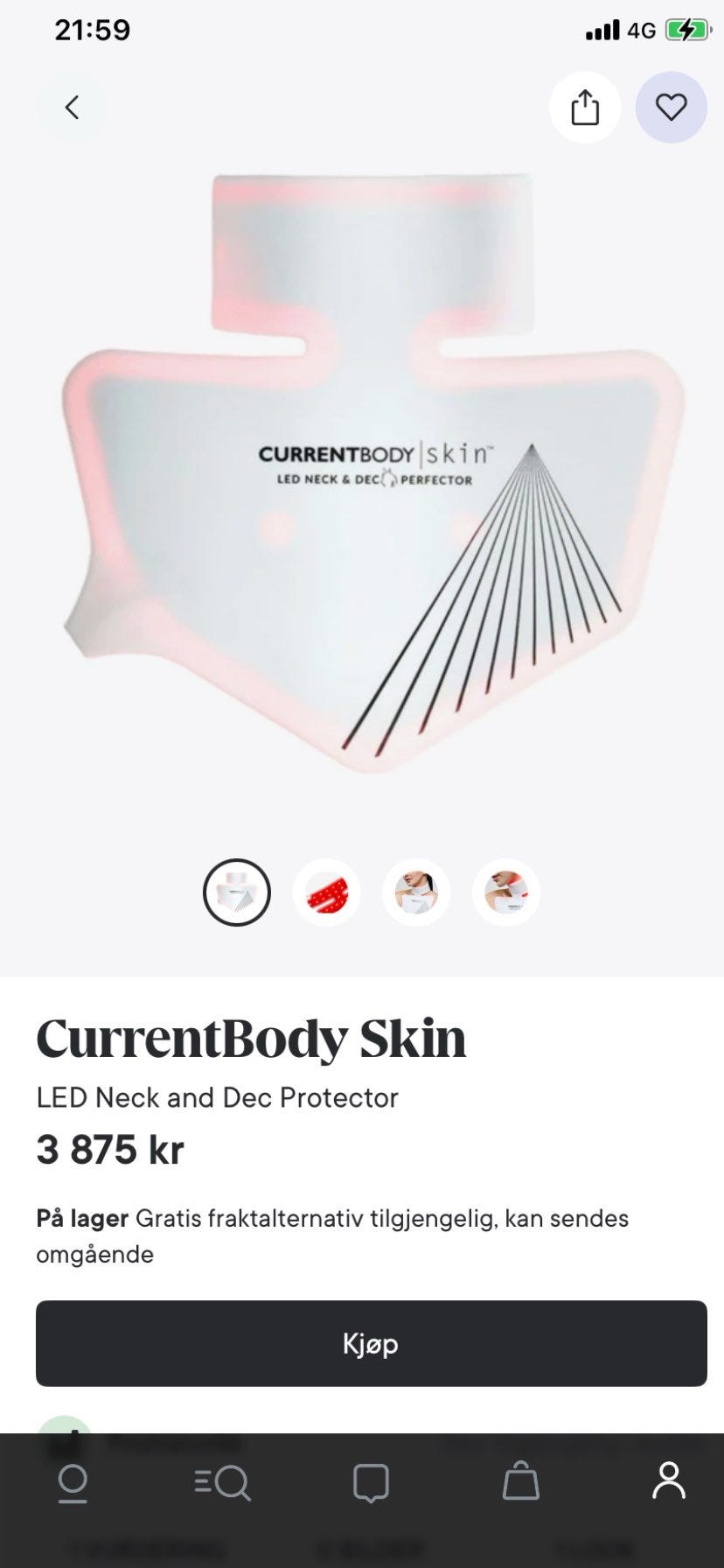This screenshot has width=724, height=1568.
Task: Open the shopping bag tab
Action: [x=520, y=1480]
